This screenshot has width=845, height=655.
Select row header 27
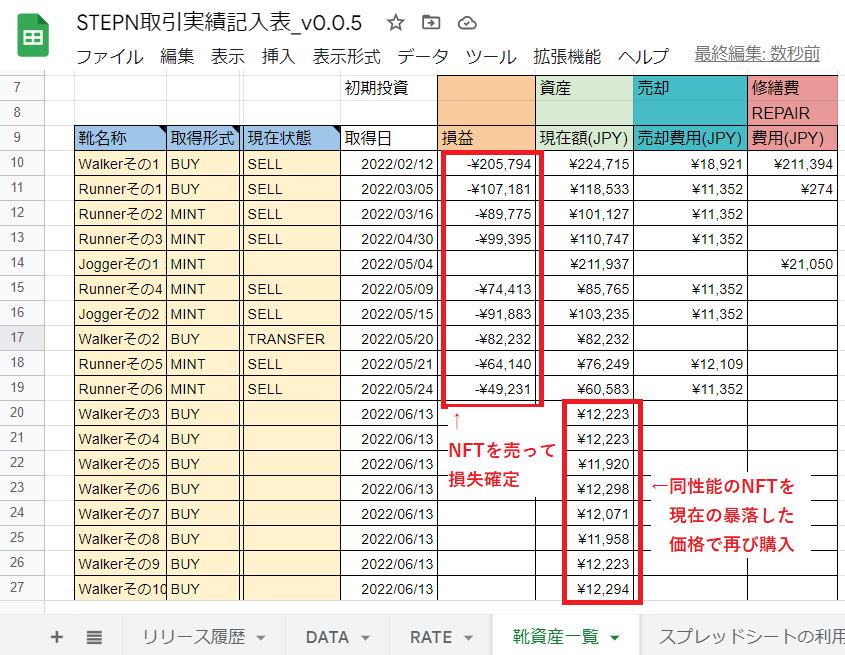(22, 588)
